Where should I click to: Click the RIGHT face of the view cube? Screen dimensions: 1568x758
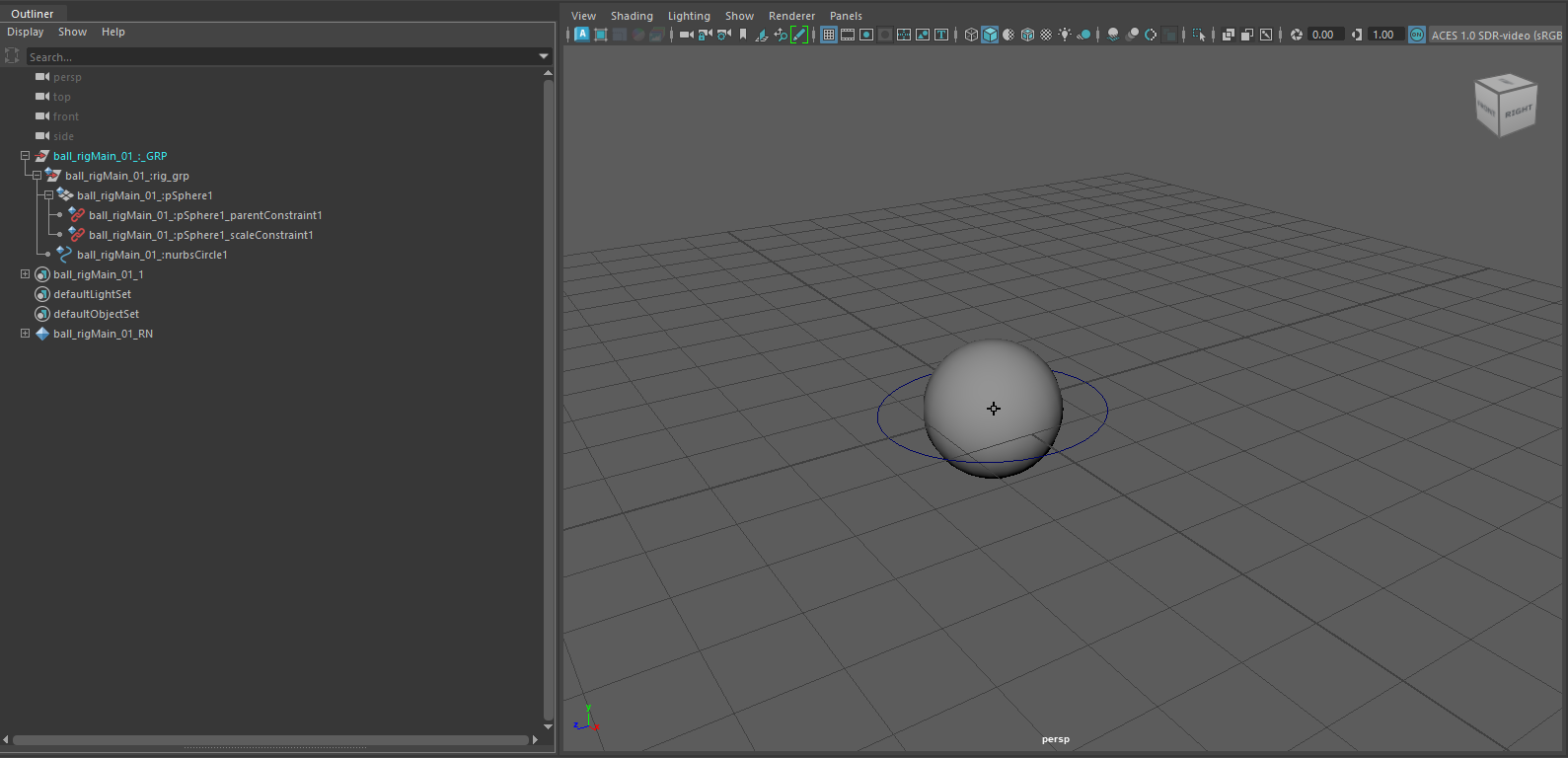[1518, 114]
